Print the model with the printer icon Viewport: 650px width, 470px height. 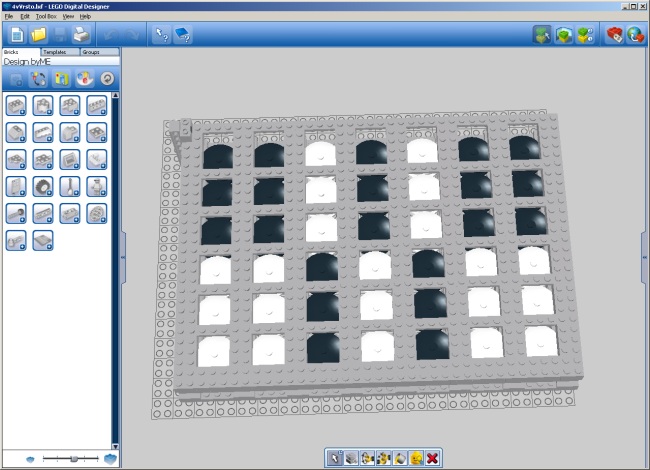click(81, 35)
